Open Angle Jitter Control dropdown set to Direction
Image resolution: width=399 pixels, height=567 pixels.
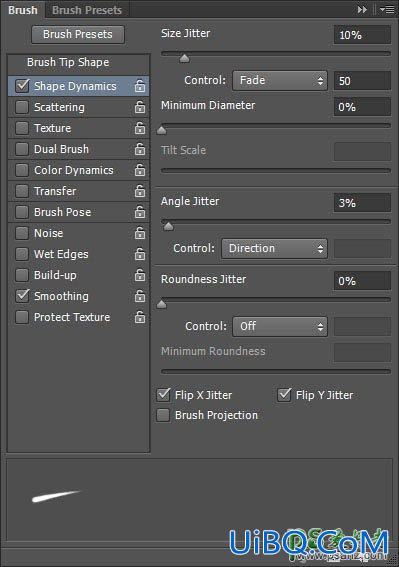[274, 248]
